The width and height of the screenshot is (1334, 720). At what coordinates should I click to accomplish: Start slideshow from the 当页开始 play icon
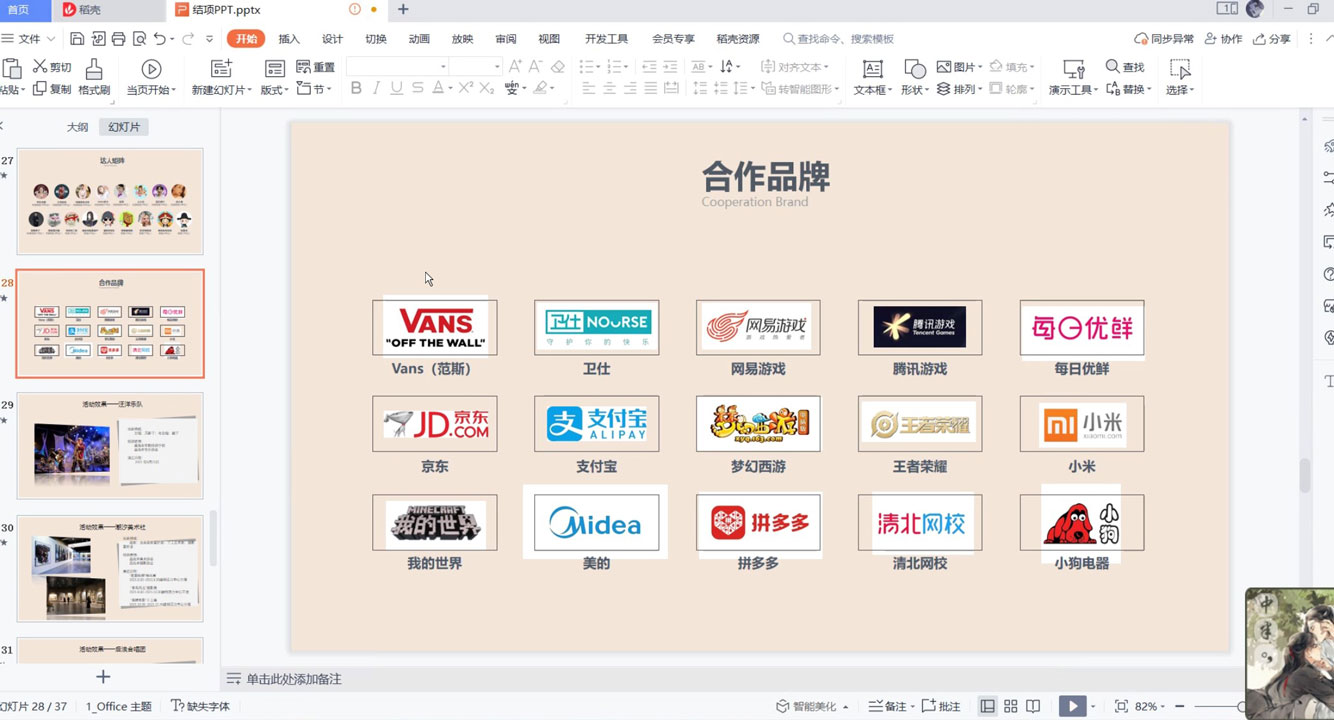[x=151, y=69]
